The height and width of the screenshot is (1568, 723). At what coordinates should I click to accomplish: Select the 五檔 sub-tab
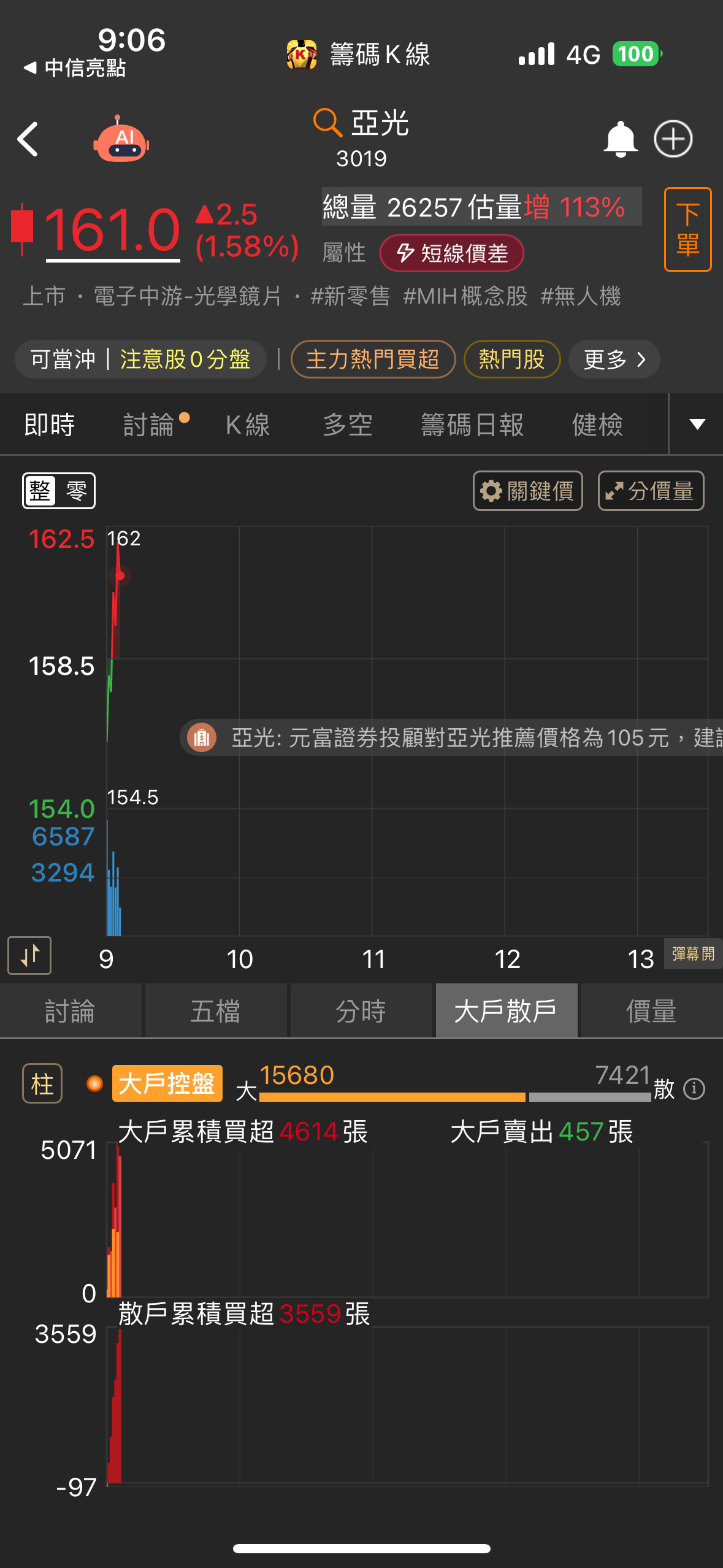(x=215, y=1011)
